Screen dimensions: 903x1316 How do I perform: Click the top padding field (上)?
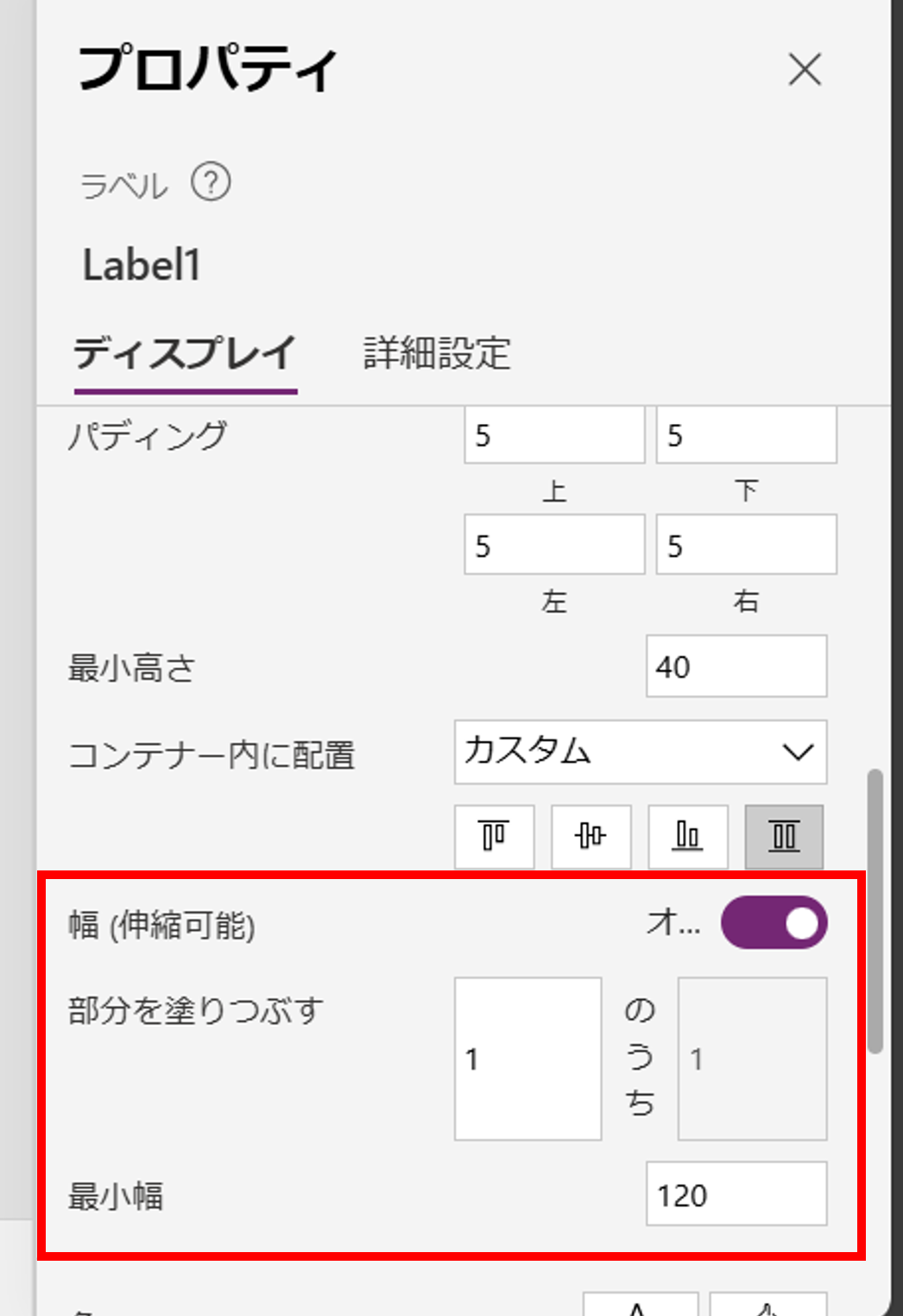click(554, 435)
